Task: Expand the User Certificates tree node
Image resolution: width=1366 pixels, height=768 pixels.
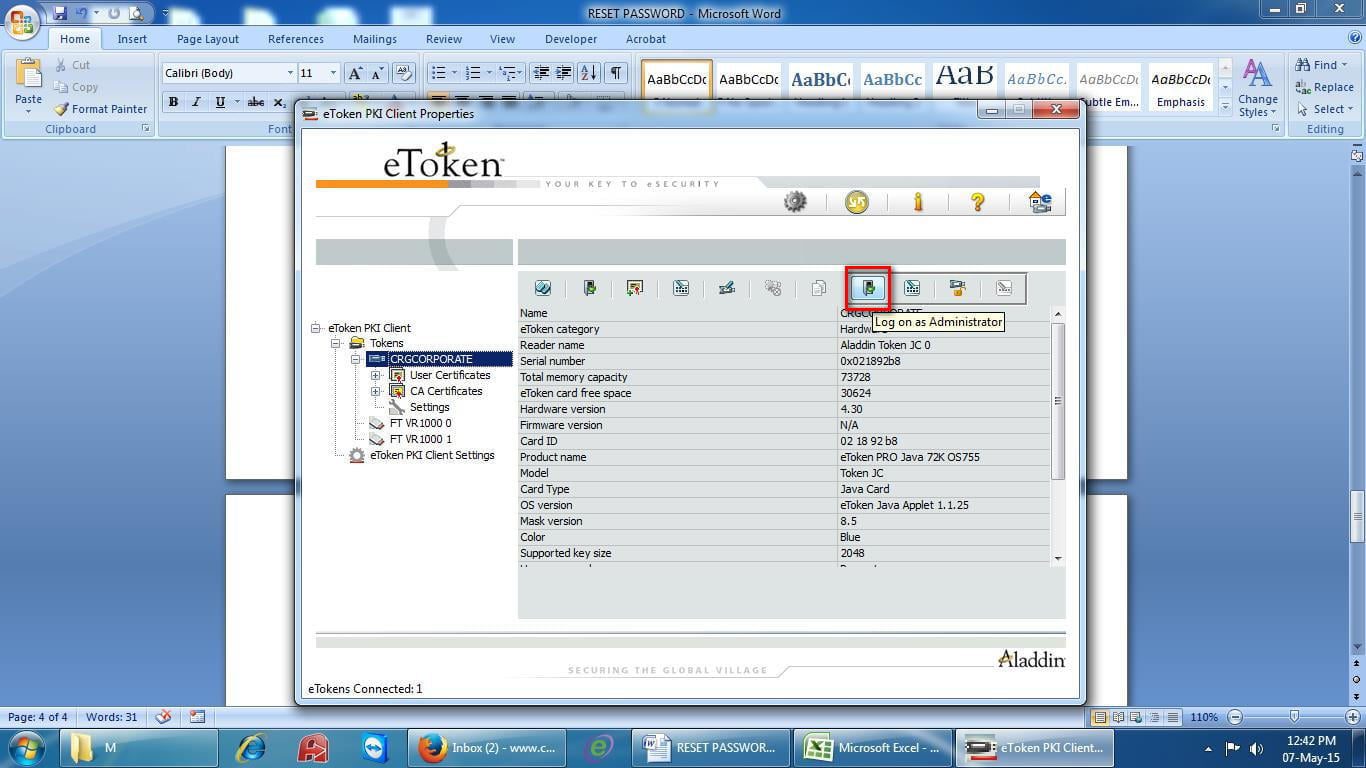Action: 376,375
